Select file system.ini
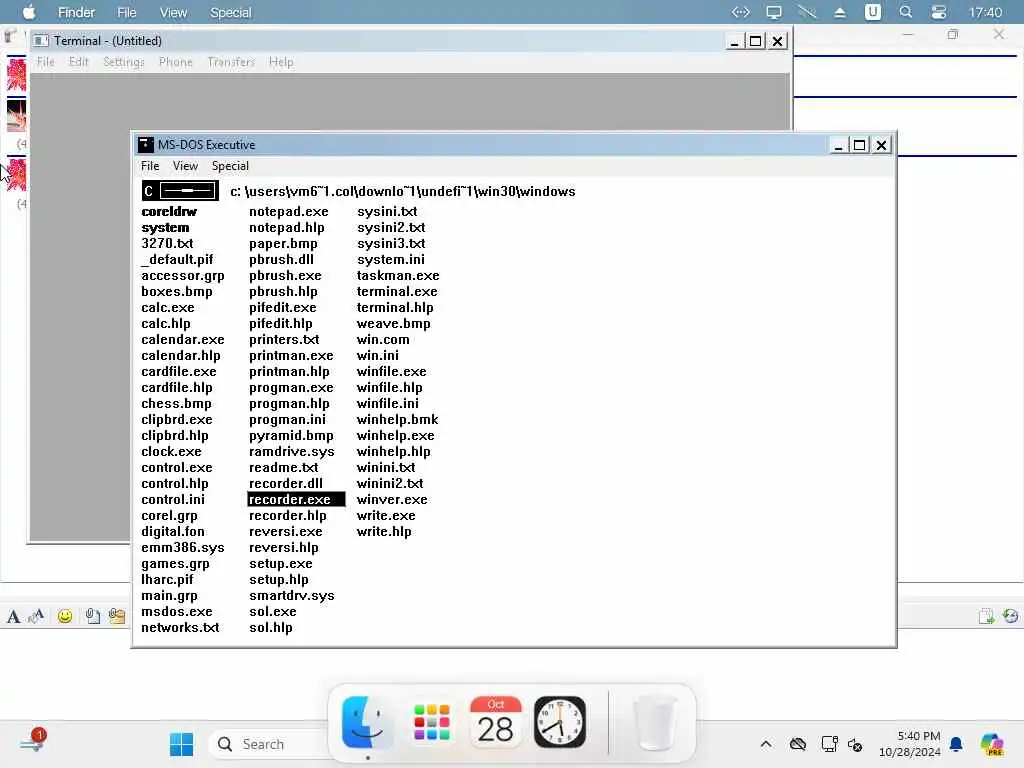1024x768 pixels. pos(391,260)
